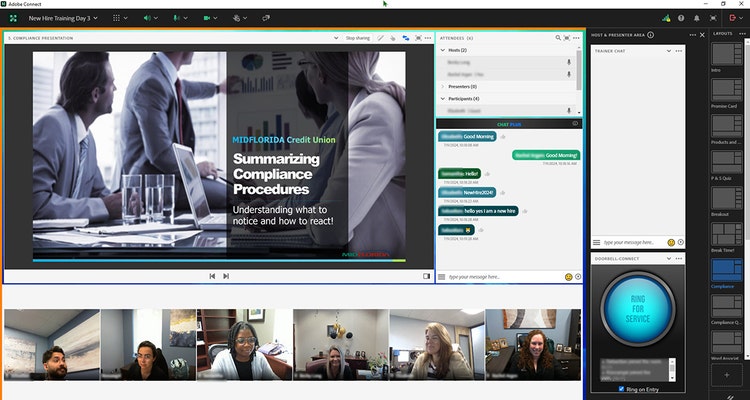
Task: Toggle the slide sidebar icon below presentation
Action: pyautogui.click(x=427, y=276)
